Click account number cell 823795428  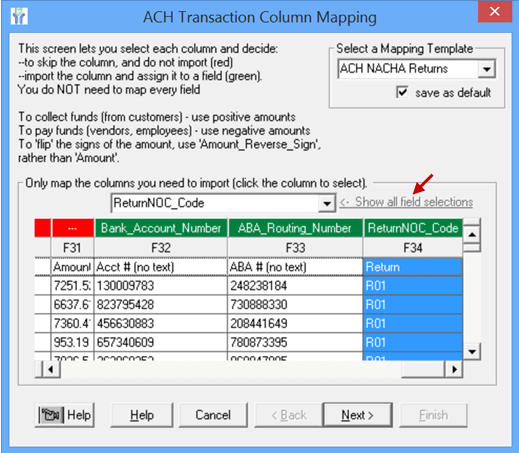(x=161, y=305)
